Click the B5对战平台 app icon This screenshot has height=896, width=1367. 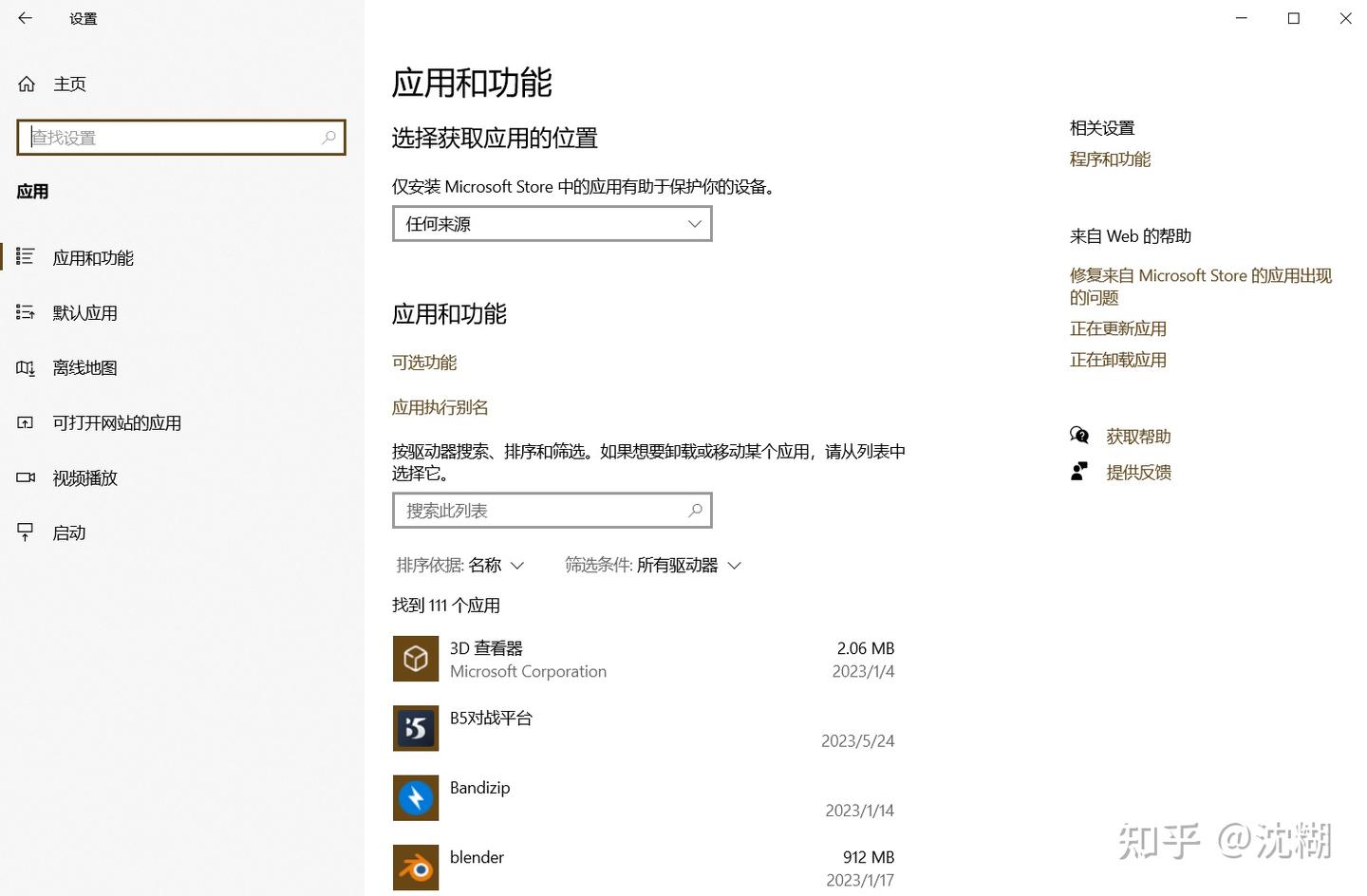coord(415,728)
